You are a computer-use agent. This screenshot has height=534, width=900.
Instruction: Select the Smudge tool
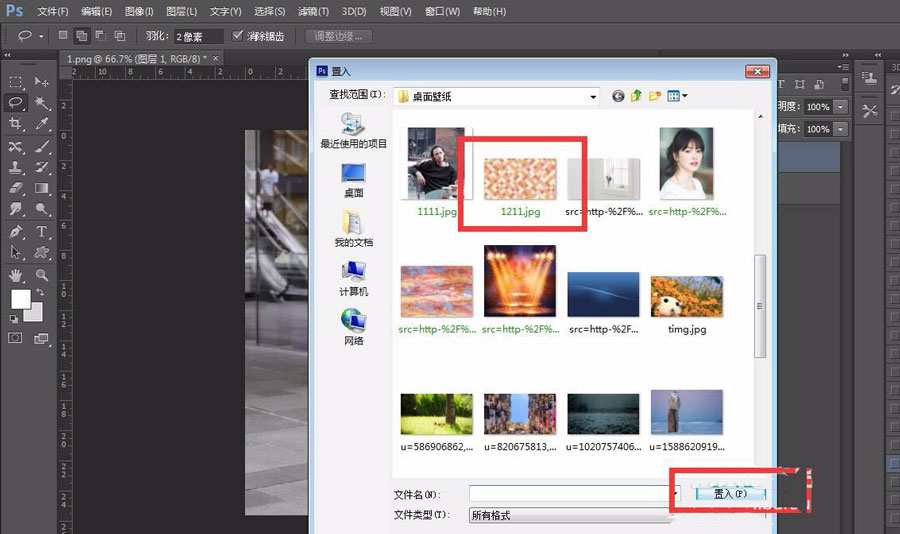pyautogui.click(x=15, y=208)
